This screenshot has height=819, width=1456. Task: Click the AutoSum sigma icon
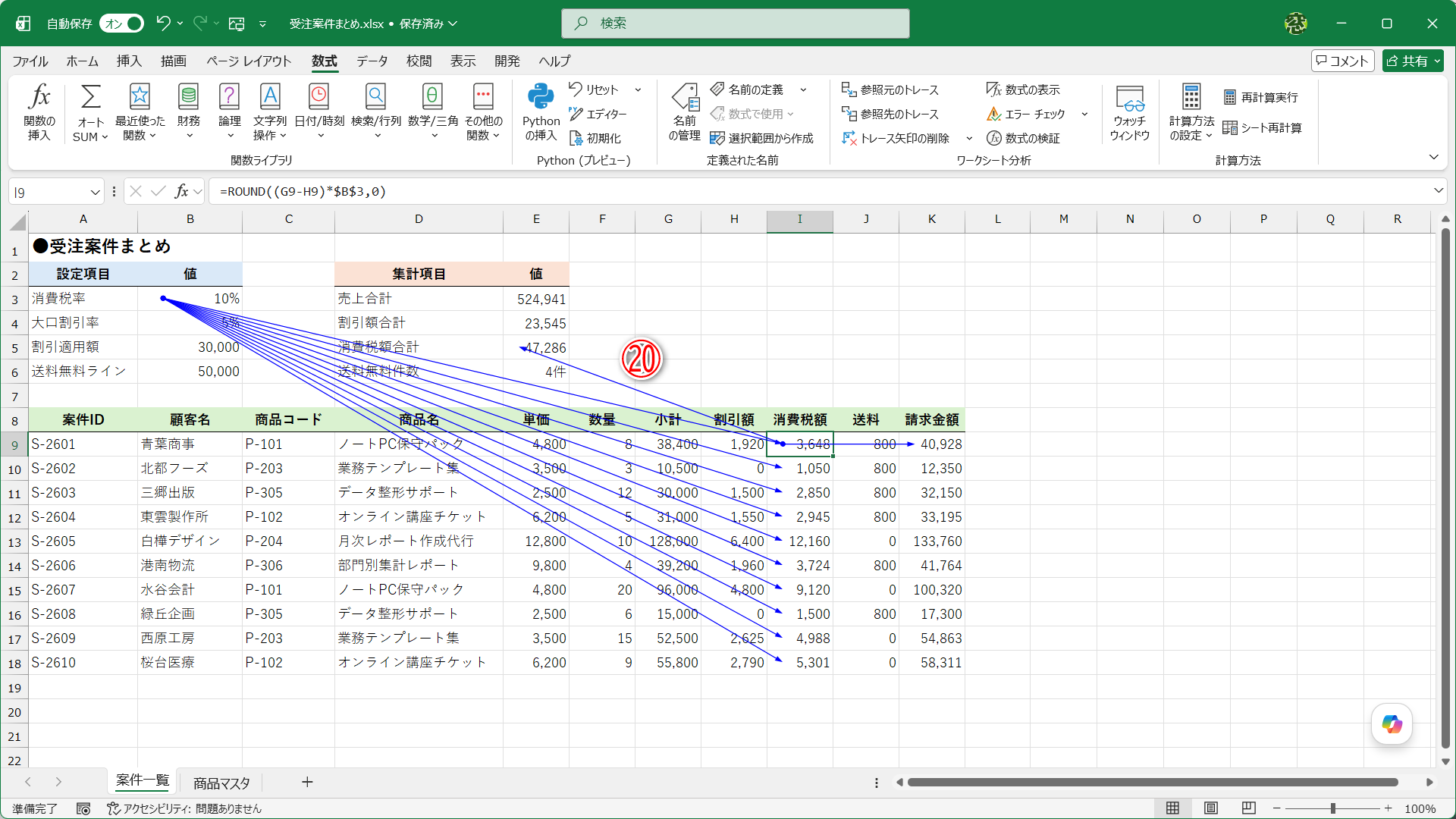[x=90, y=97]
